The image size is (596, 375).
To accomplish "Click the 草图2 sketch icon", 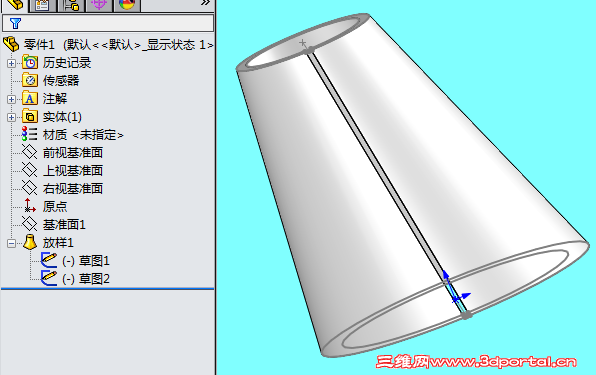I will click(49, 278).
